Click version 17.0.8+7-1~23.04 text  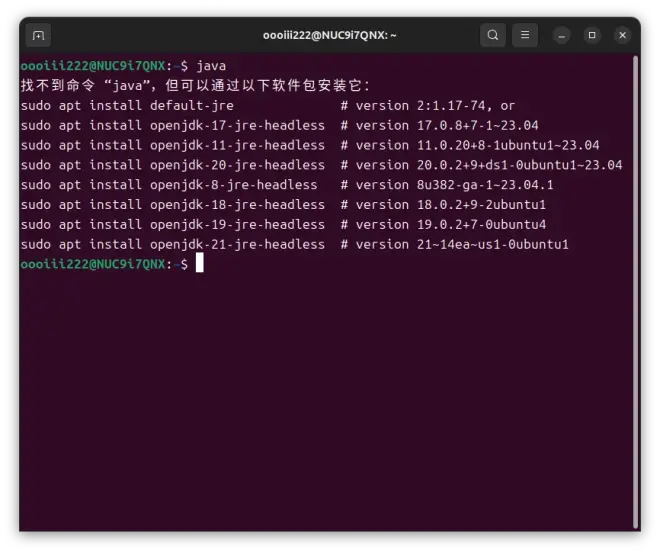[x=447, y=125]
